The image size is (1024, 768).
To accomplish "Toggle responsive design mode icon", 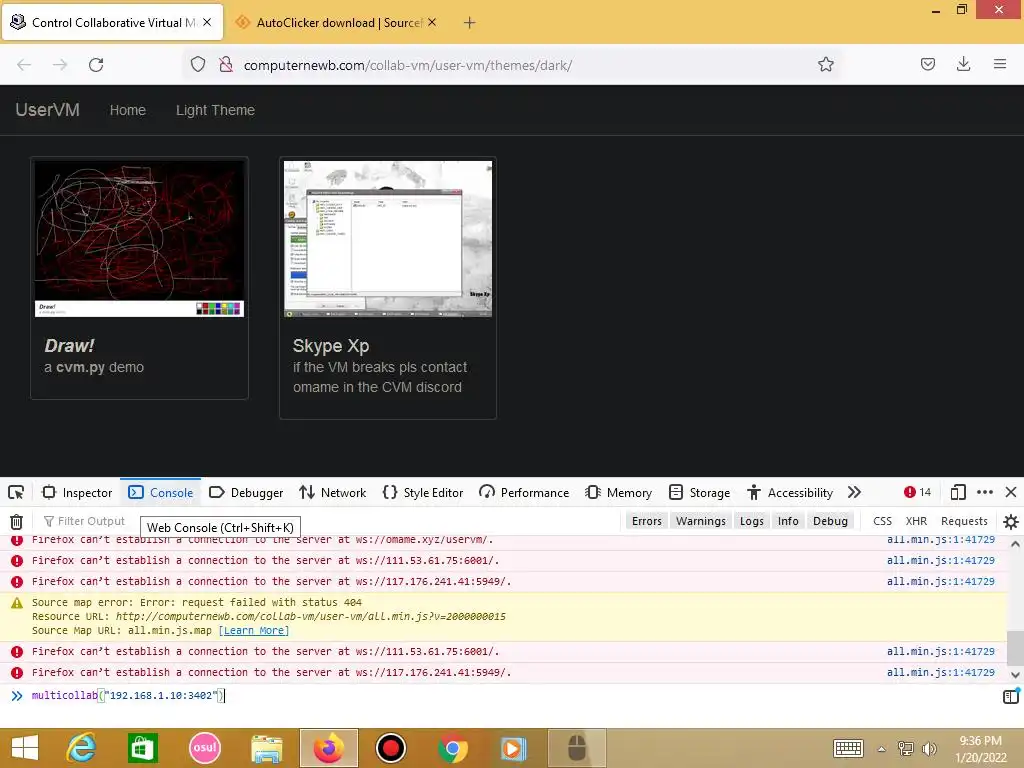I will [958, 492].
